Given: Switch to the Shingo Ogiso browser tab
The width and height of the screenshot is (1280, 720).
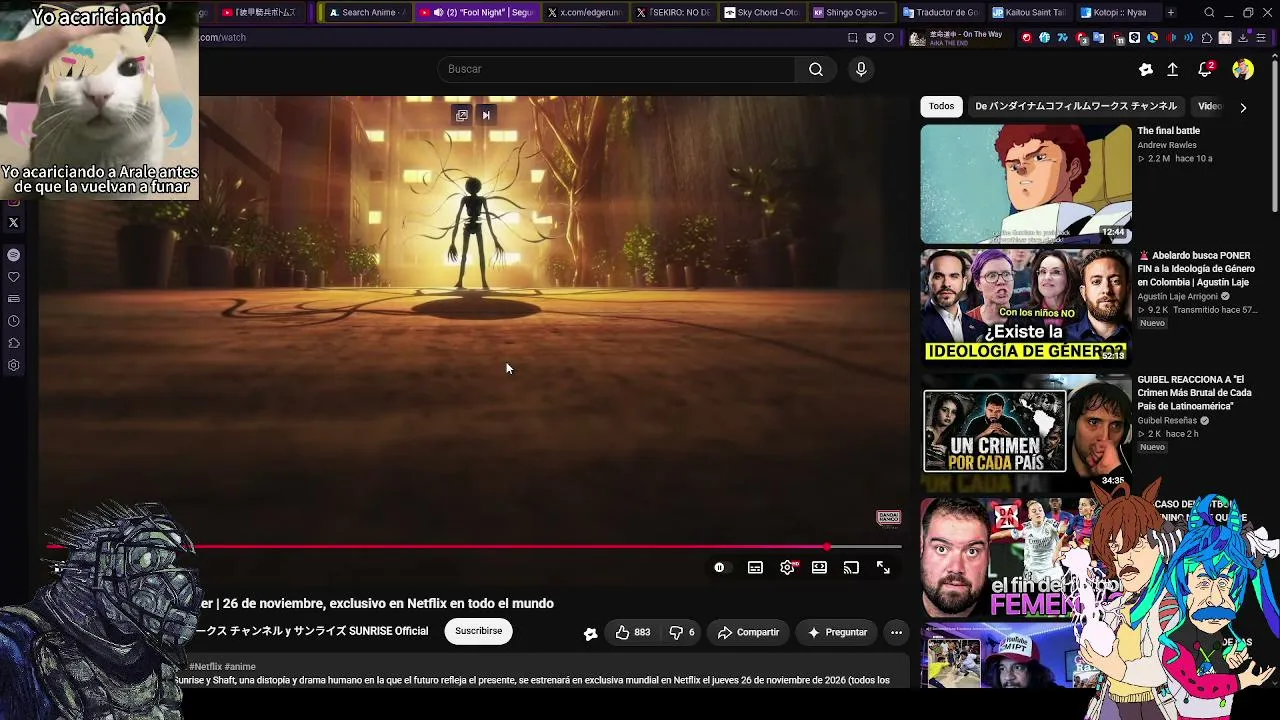Looking at the screenshot, I should (850, 12).
